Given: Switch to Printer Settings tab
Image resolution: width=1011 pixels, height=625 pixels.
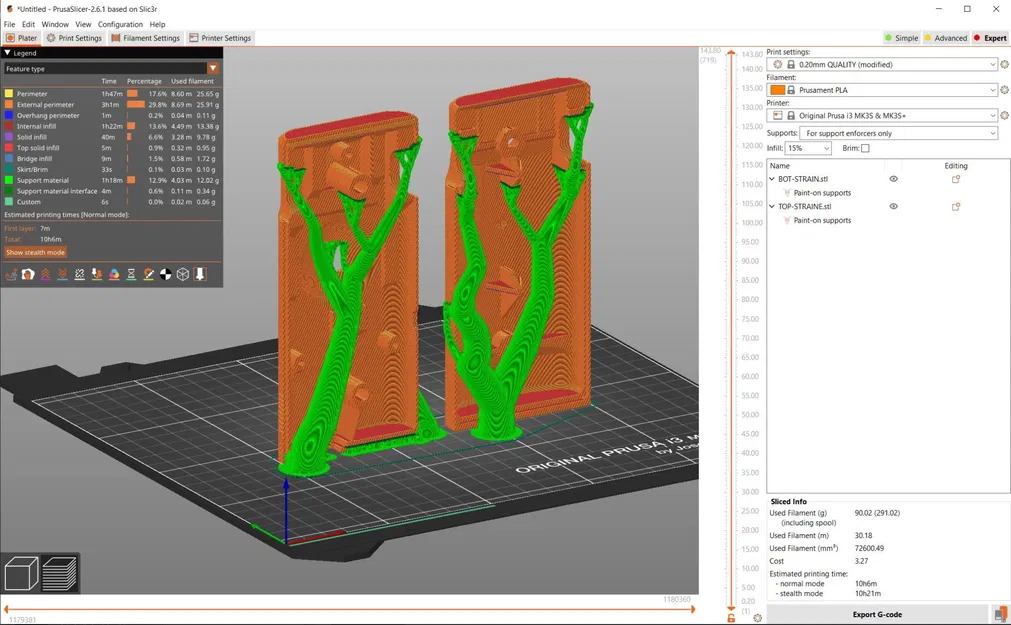Looking at the screenshot, I should coord(220,38).
